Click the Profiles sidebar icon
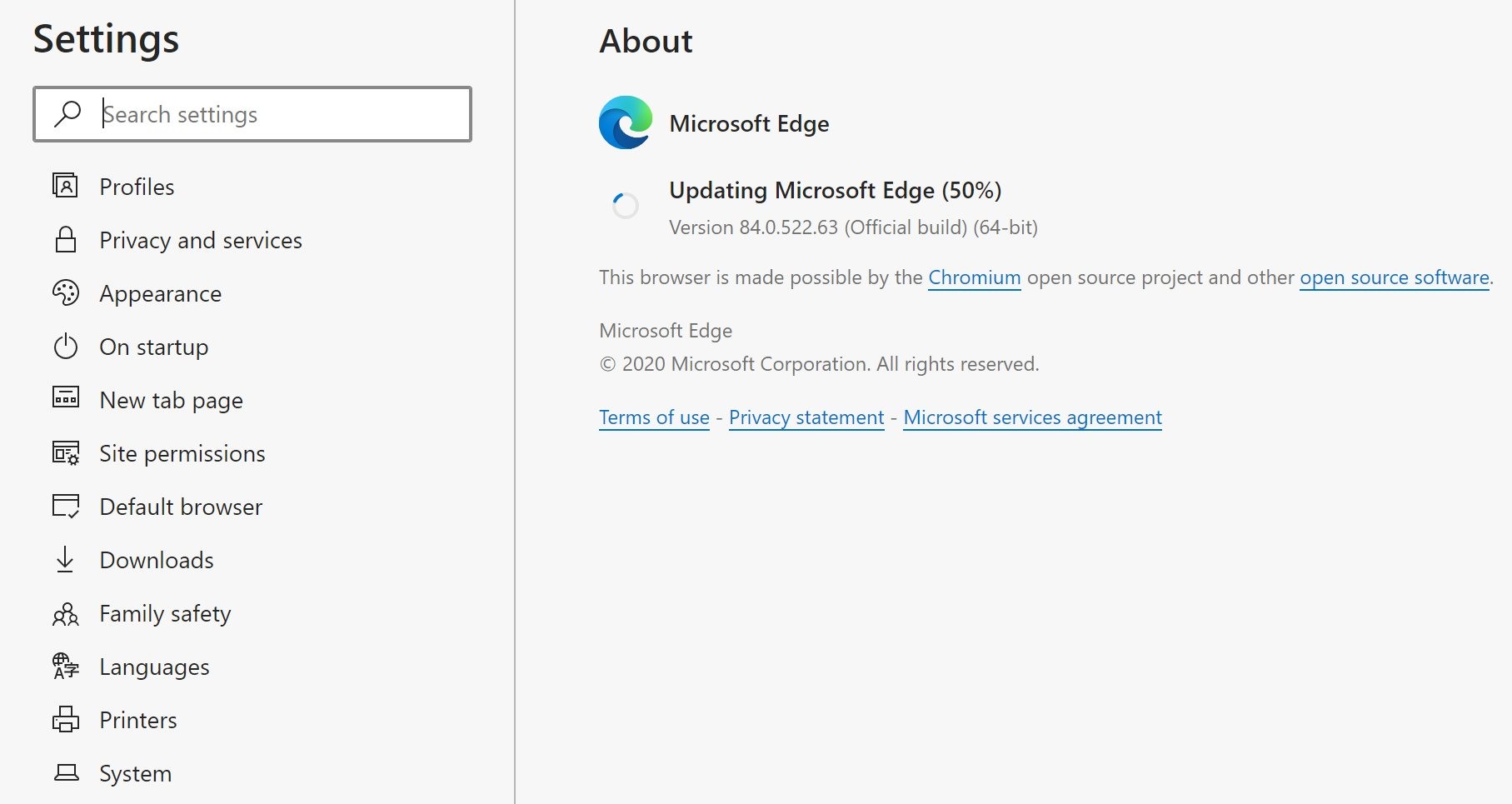Viewport: 1512px width, 804px height. click(x=65, y=185)
